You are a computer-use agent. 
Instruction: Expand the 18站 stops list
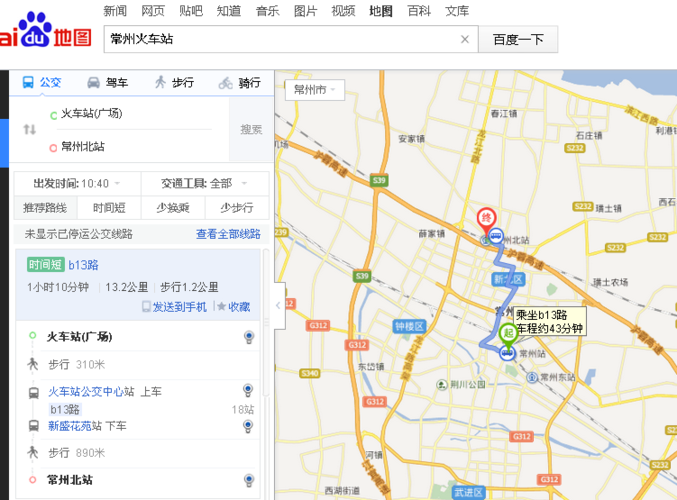(x=243, y=409)
